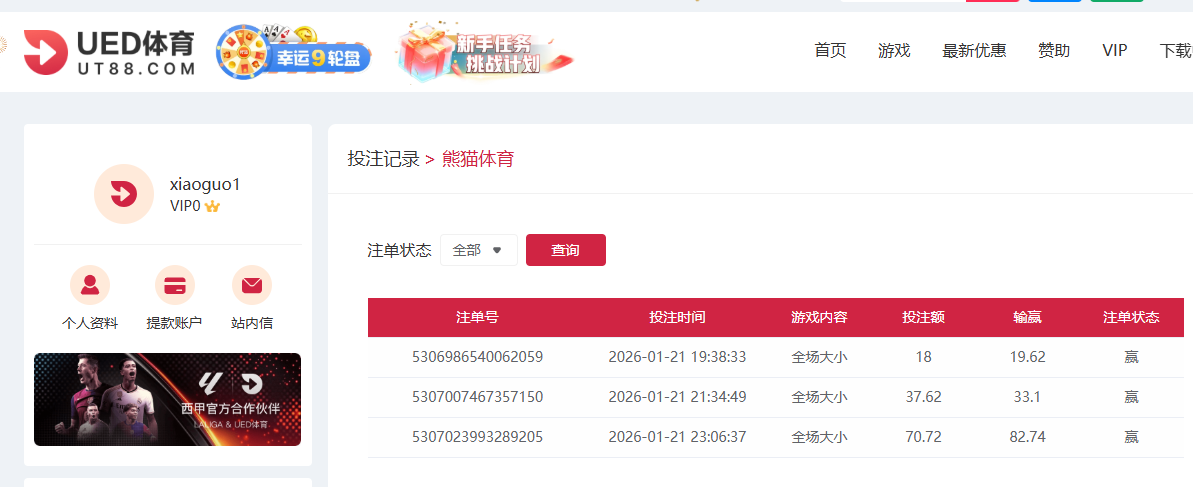Screen dimensions: 1193x487
Task: Click the xiaoguo1 username
Action: (205, 184)
